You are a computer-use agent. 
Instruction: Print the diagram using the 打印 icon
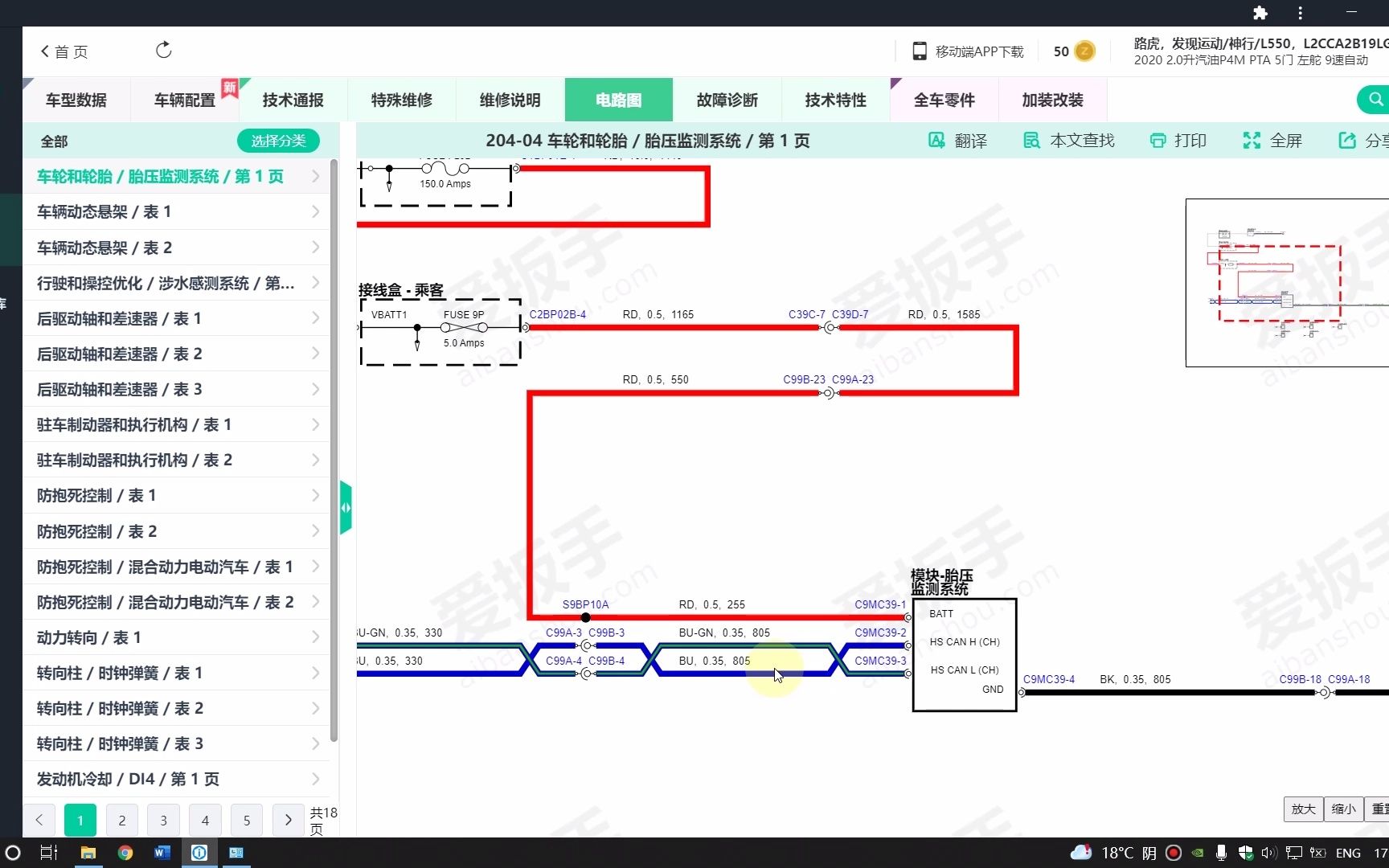1158,140
